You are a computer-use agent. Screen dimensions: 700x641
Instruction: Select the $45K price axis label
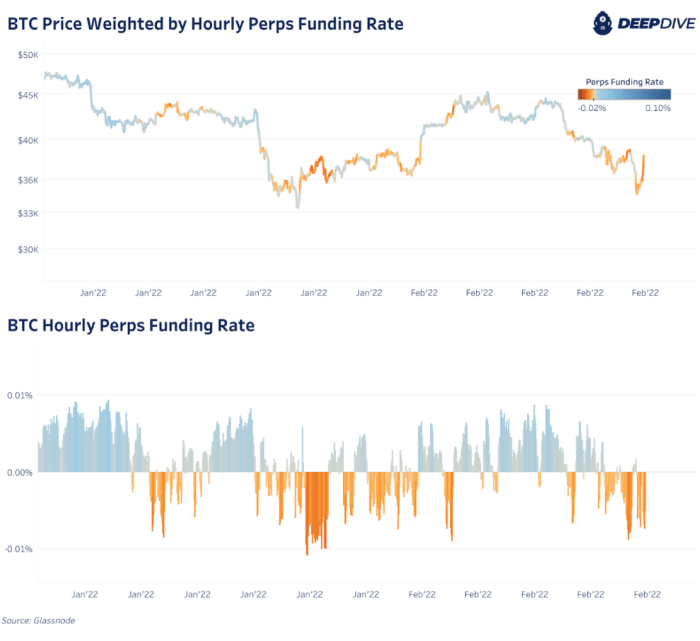pos(27,95)
